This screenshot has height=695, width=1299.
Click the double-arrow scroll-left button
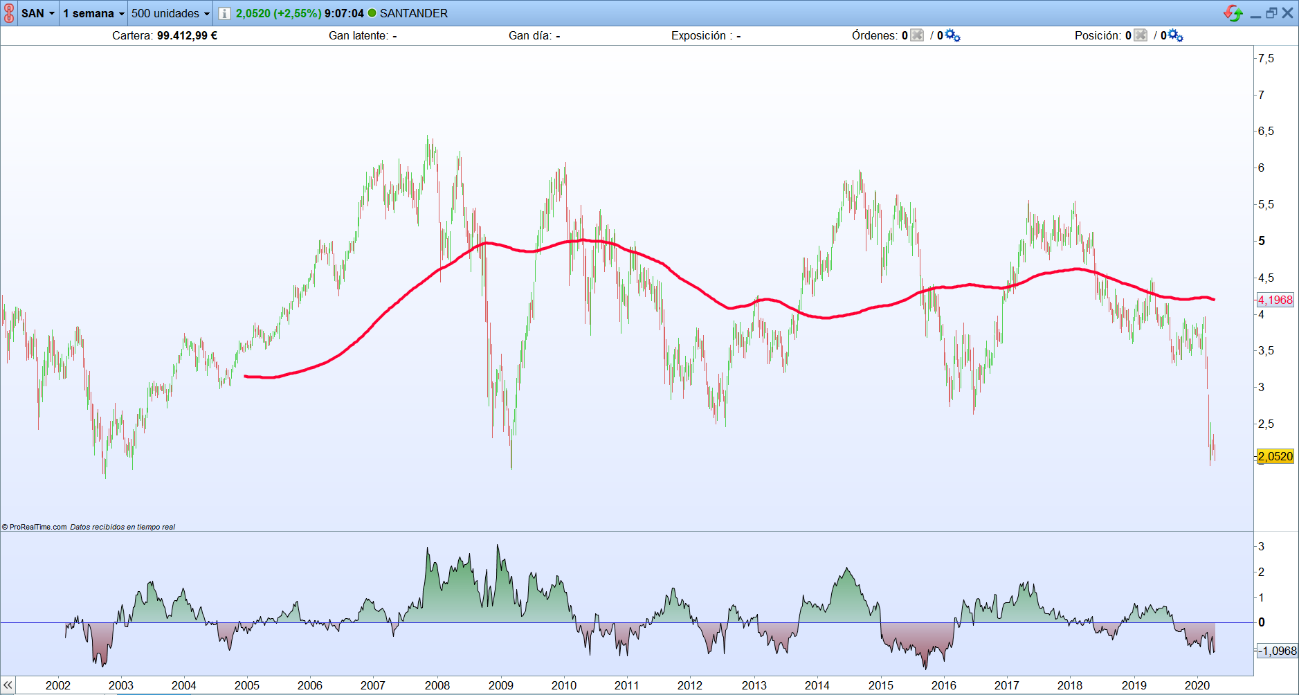coord(8,685)
